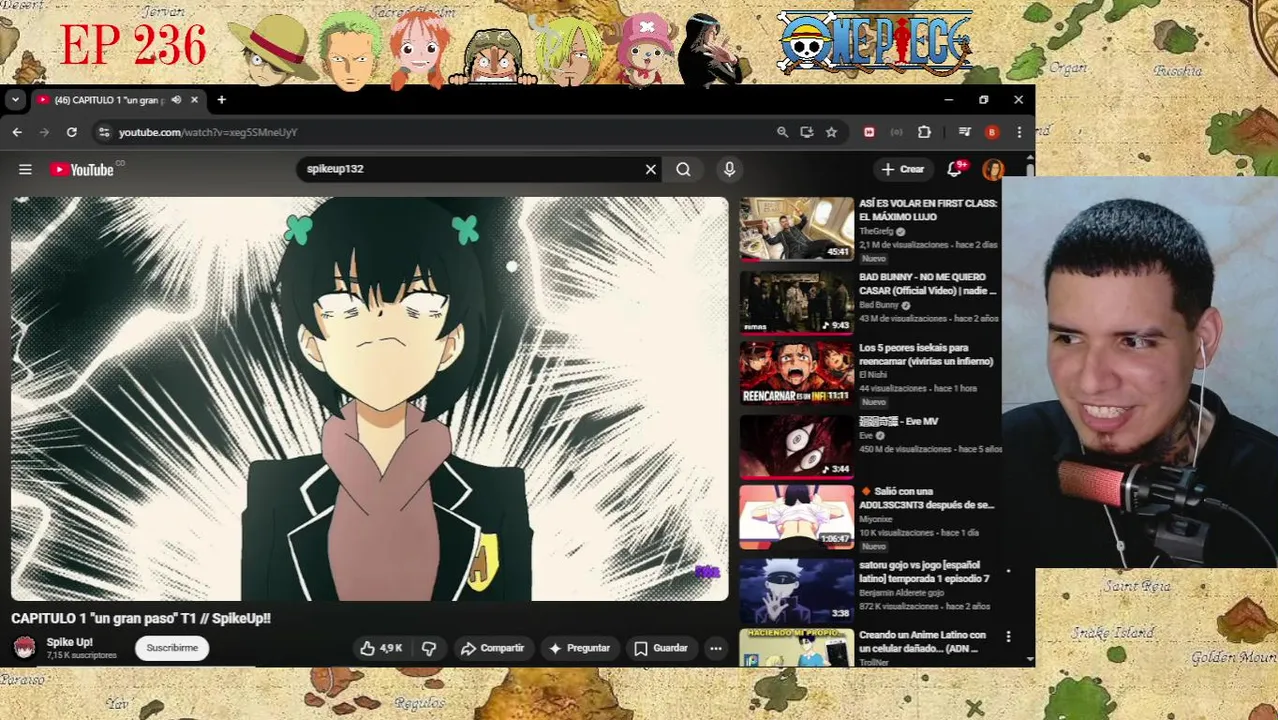Save the video with Guardar
This screenshot has height=720, width=1278.
(x=661, y=648)
